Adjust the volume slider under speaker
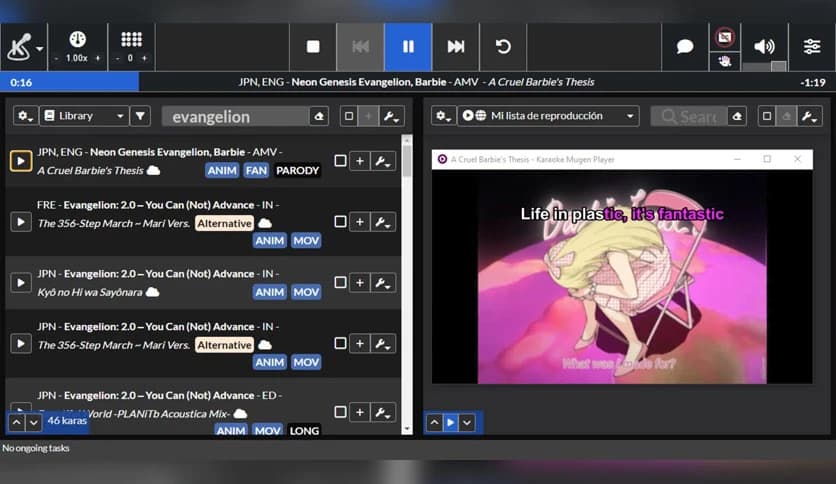This screenshot has height=484, width=836. [x=764, y=66]
